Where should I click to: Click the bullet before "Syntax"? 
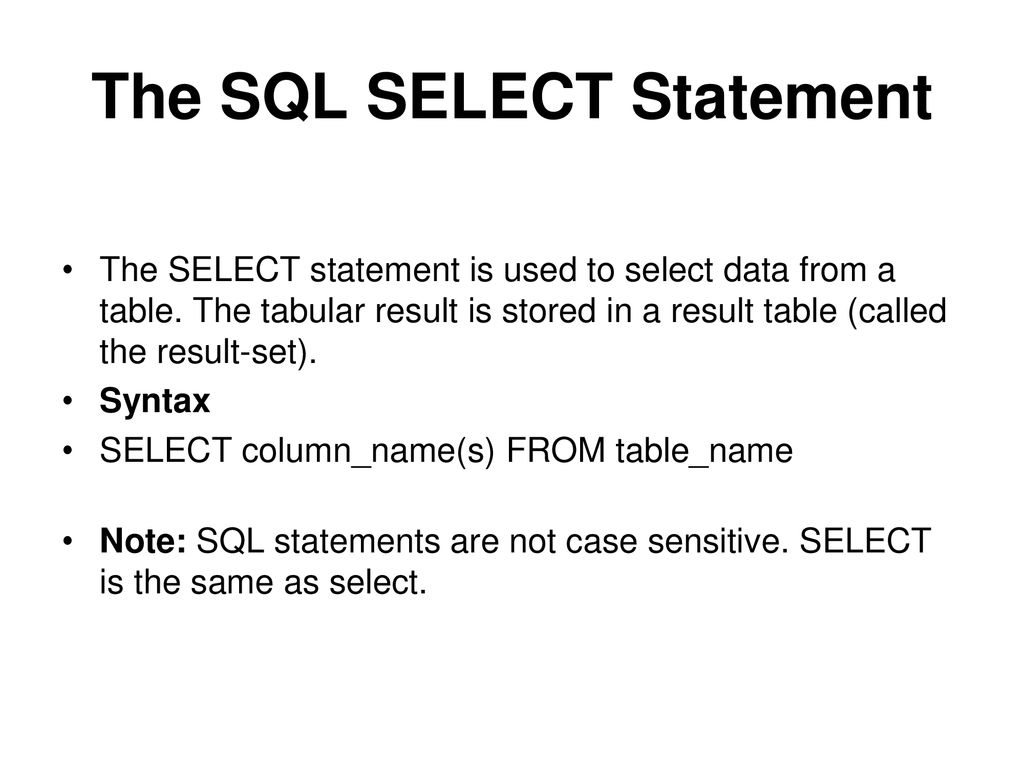tap(67, 401)
